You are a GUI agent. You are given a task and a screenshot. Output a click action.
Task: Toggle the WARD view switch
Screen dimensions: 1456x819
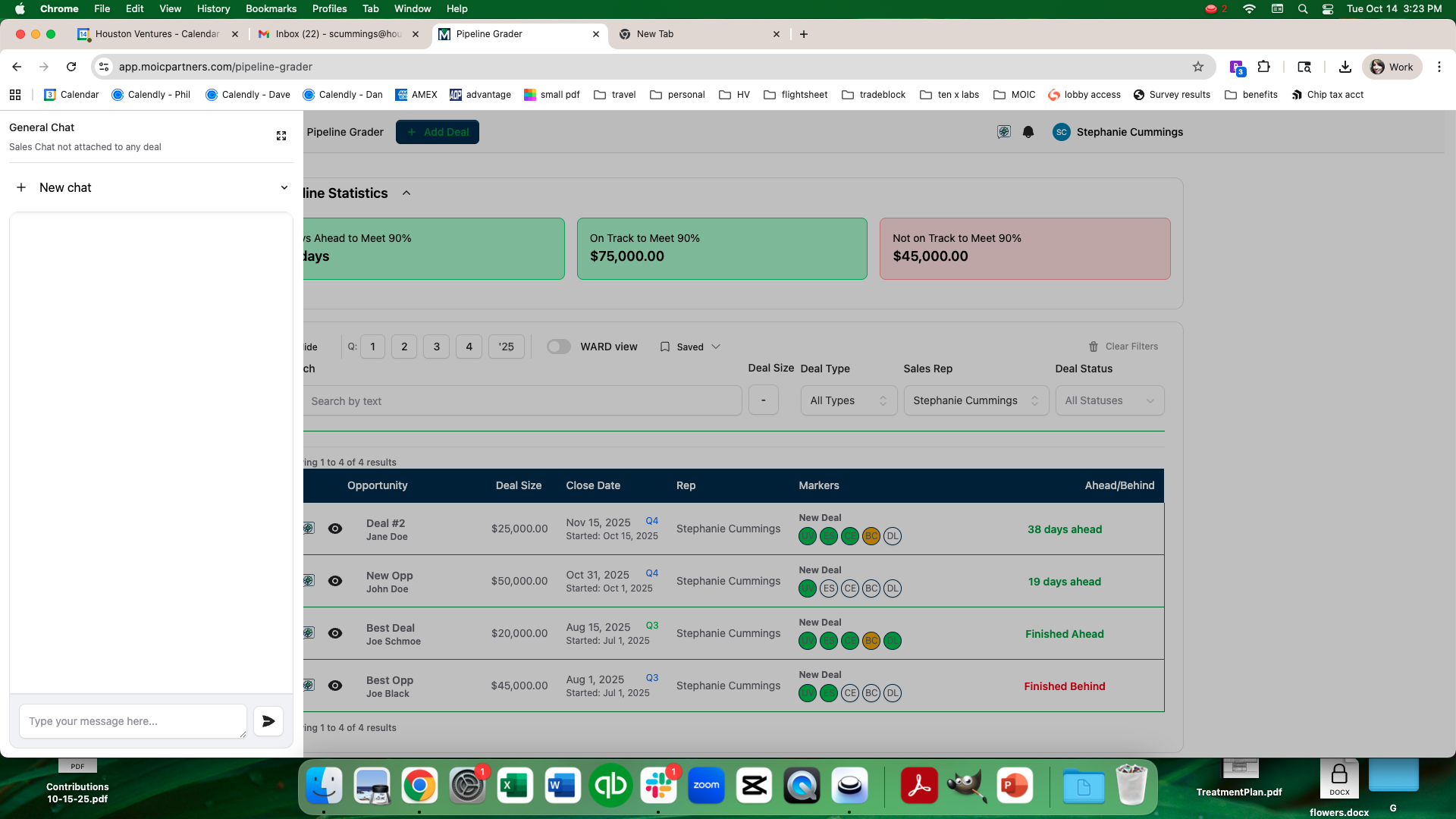(559, 347)
